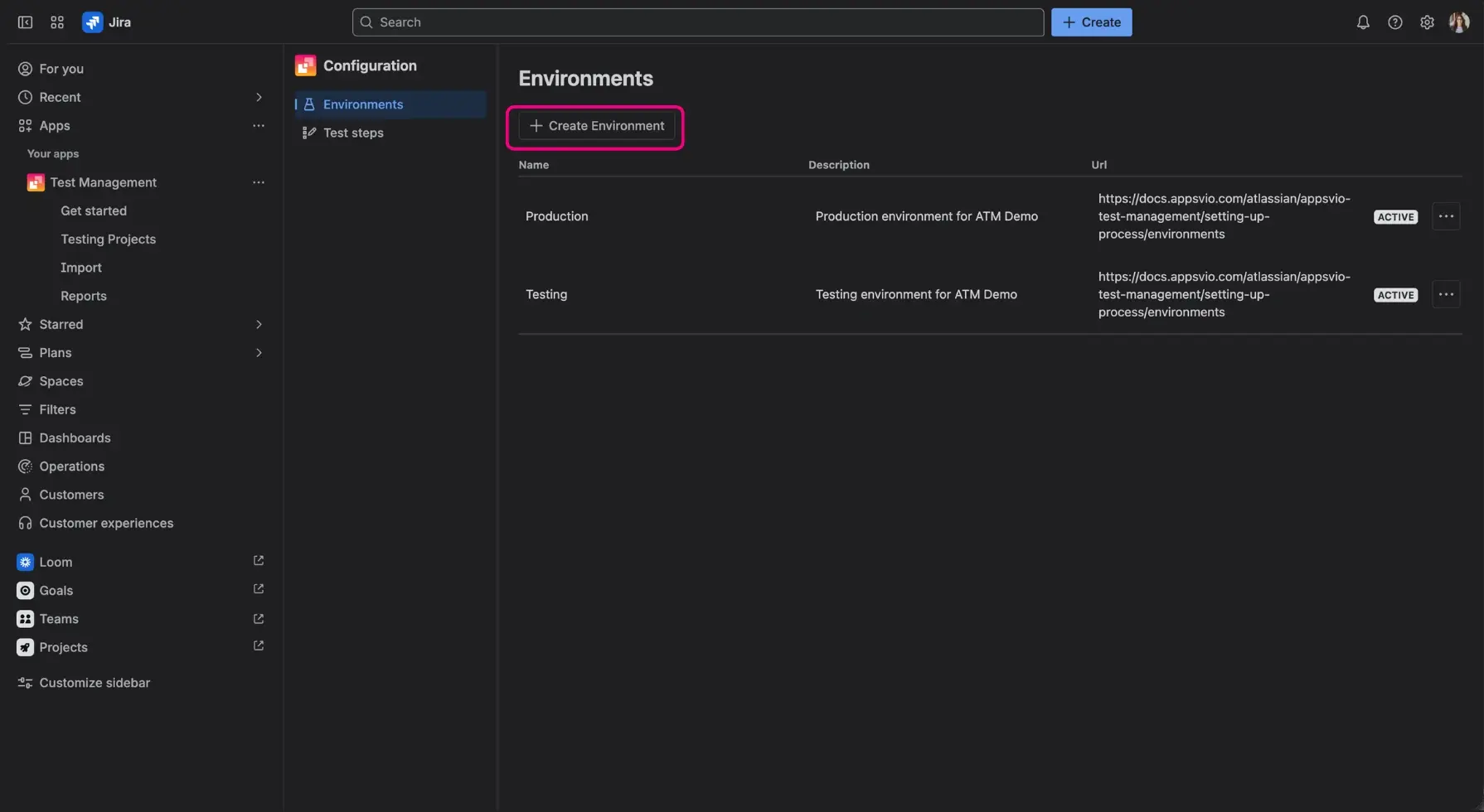The image size is (1484, 812).
Task: Select the Test steps tab
Action: 390,133
